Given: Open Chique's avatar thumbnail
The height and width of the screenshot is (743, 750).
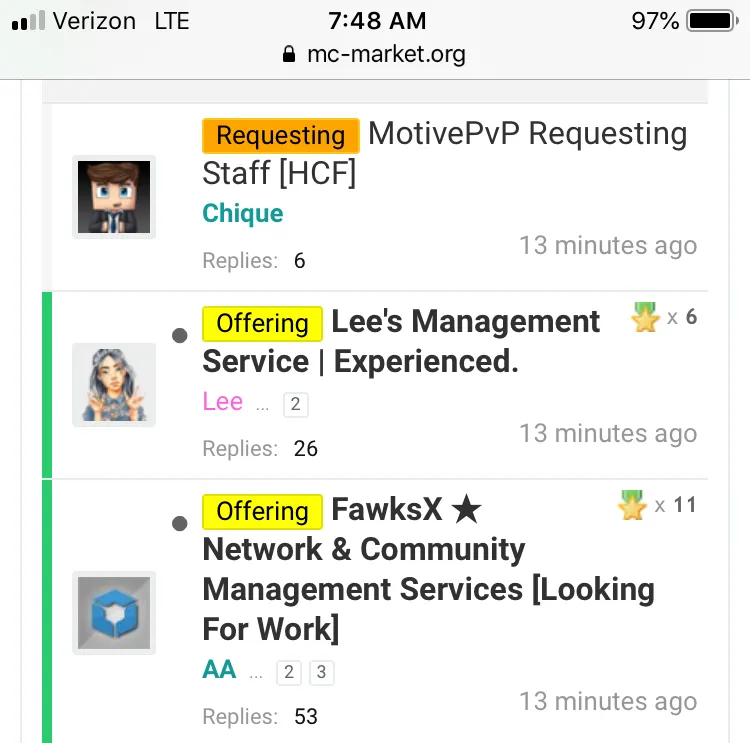Looking at the screenshot, I should click(114, 197).
